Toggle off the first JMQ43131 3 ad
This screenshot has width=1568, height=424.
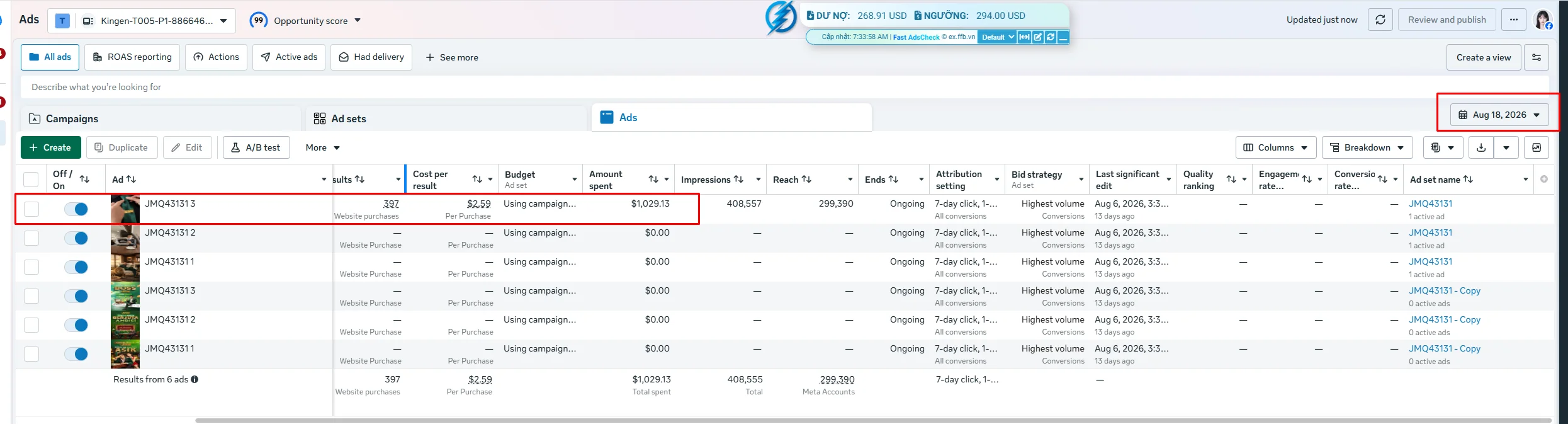point(76,209)
